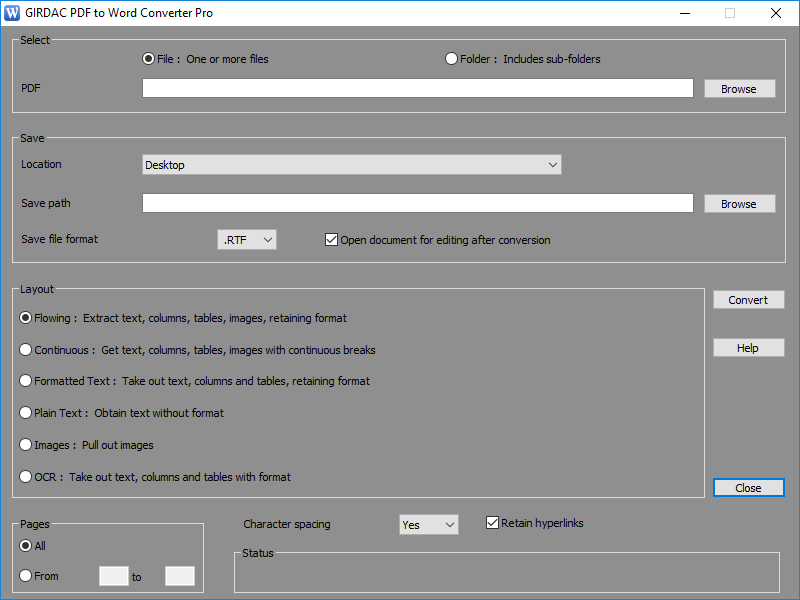
Task: Click the From start page field
Action: point(114,576)
